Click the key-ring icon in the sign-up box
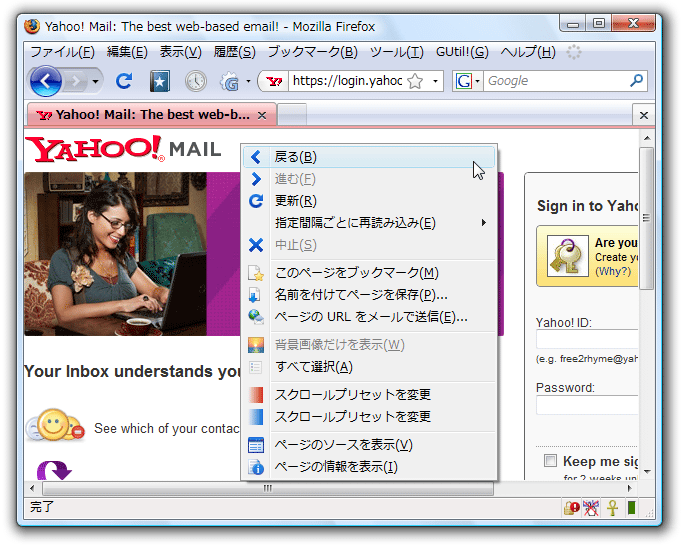Viewport: 682px width, 546px height. click(568, 256)
